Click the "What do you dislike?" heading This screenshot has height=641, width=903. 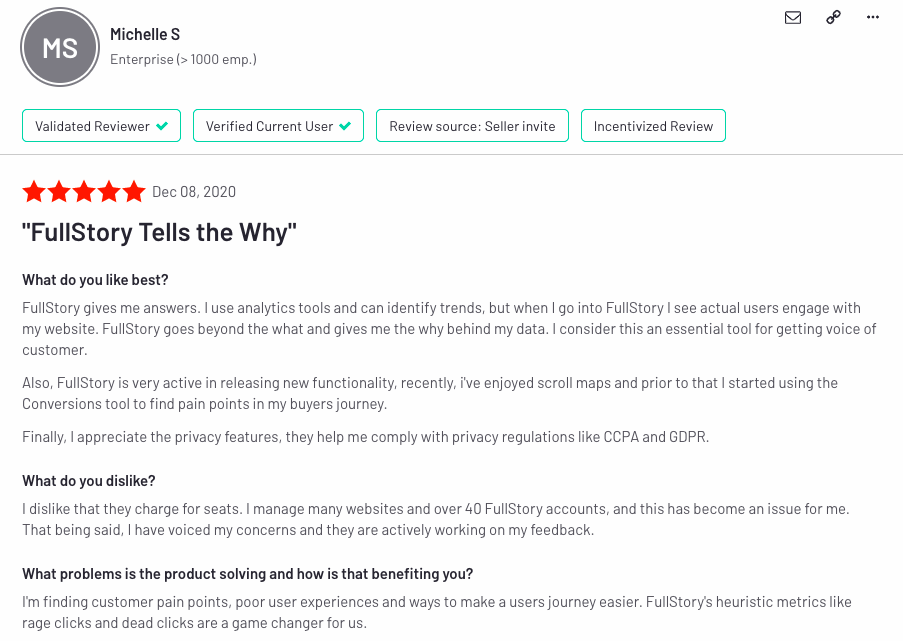pos(89,481)
